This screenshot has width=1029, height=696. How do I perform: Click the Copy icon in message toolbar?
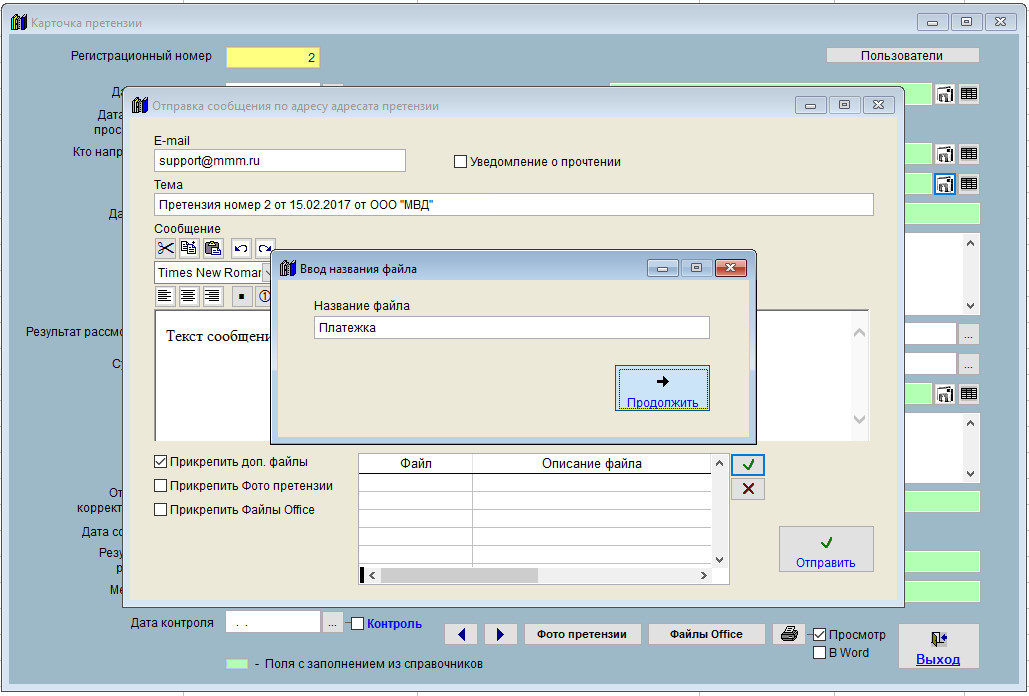[189, 248]
